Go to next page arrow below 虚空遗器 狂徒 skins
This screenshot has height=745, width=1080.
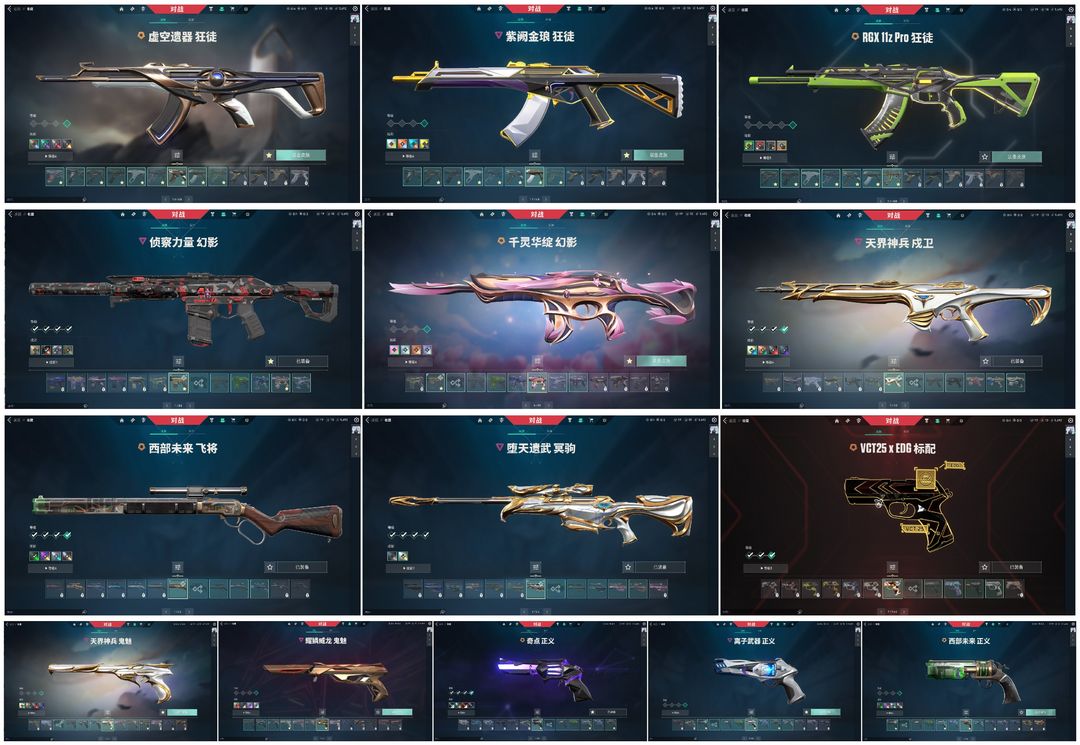point(189,199)
